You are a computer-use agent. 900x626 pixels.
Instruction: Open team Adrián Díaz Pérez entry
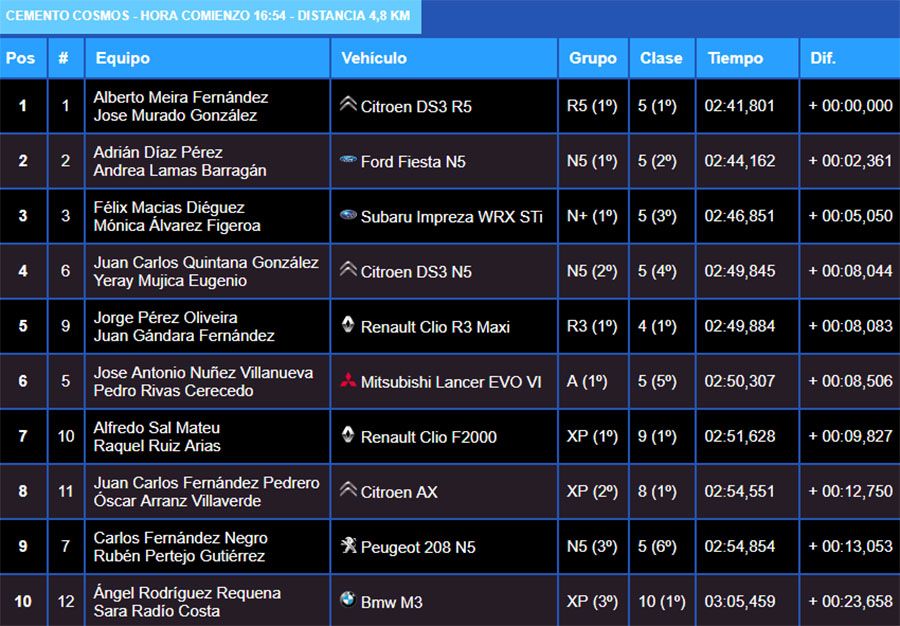click(158, 152)
